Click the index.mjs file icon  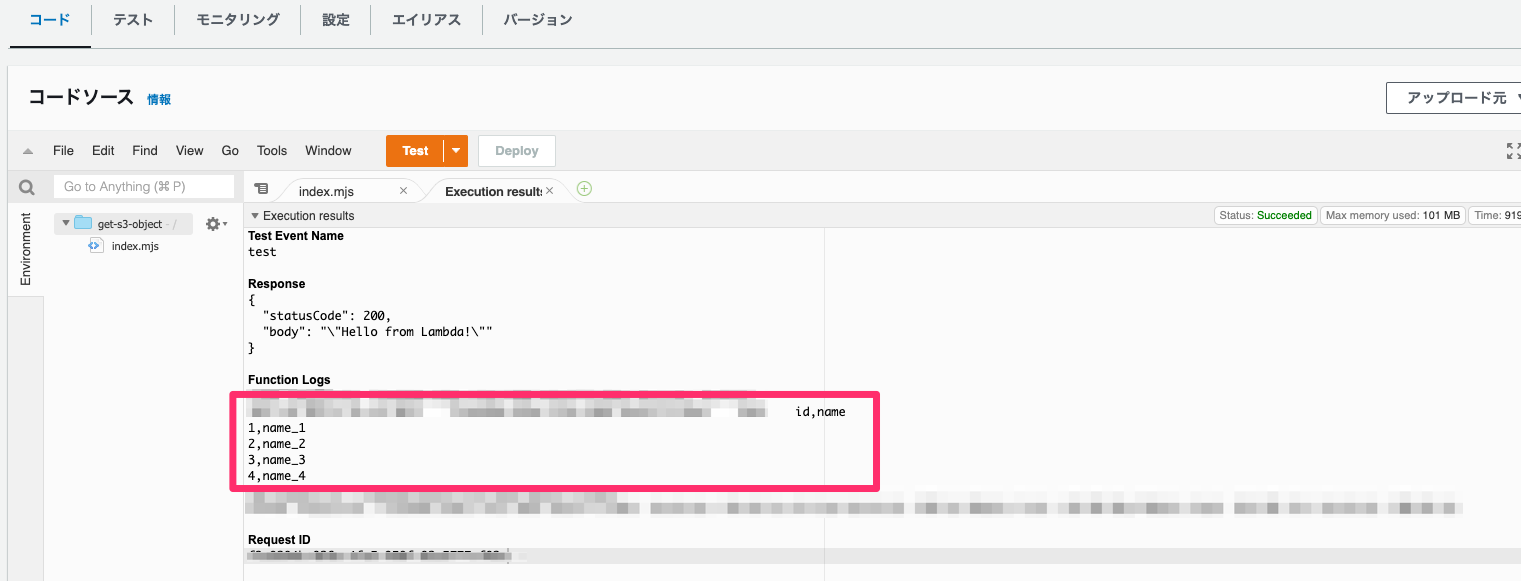pyautogui.click(x=96, y=246)
